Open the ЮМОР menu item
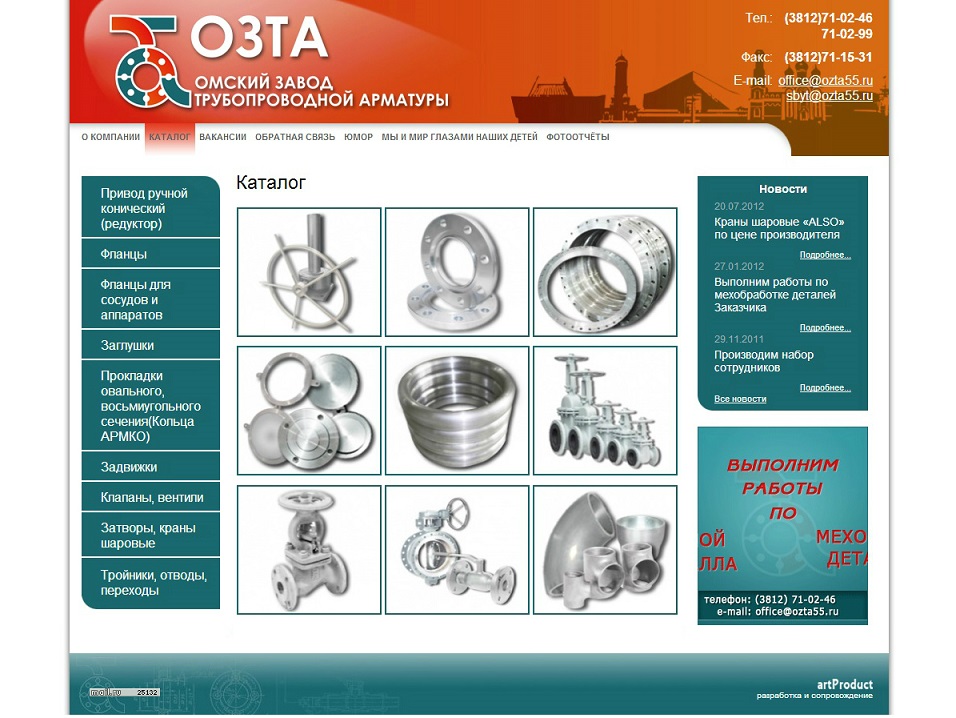Viewport: 956px width, 718px height. pos(358,137)
